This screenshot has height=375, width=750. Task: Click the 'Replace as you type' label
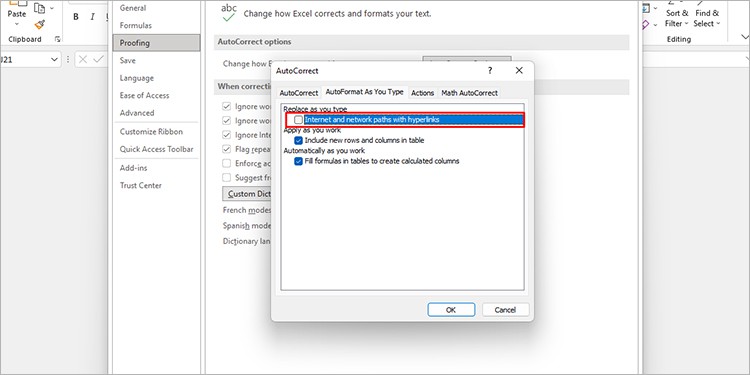pos(315,110)
